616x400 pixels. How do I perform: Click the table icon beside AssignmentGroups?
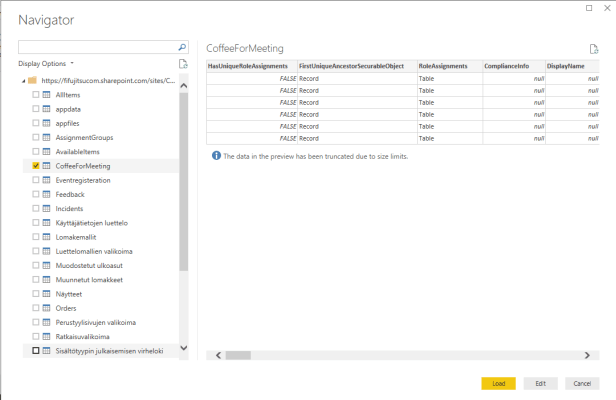[x=46, y=137]
